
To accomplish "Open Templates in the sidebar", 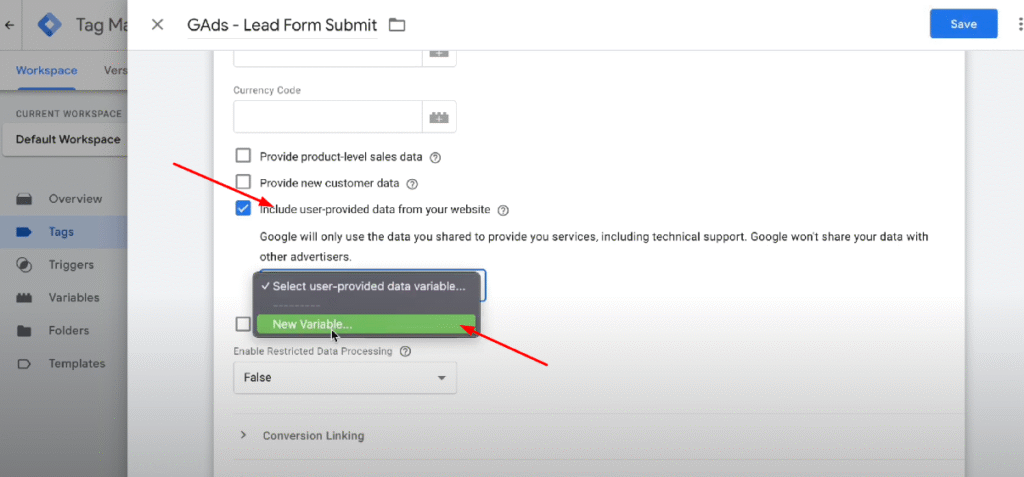I will tap(76, 363).
